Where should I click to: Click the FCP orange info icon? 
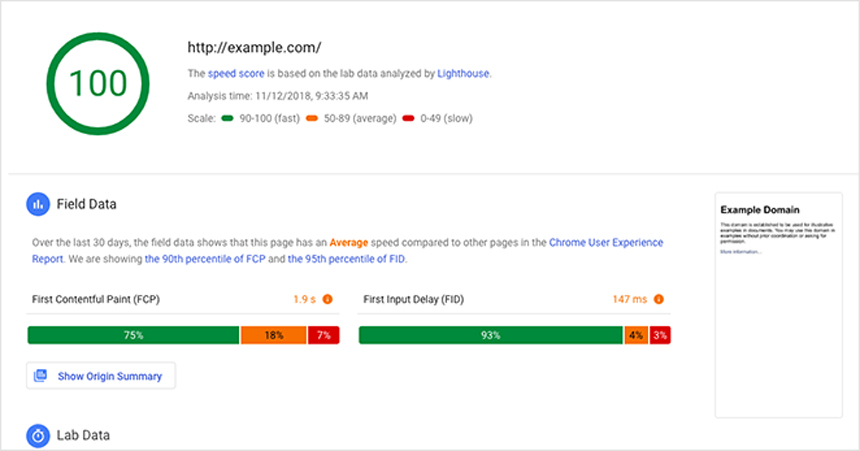[327, 299]
